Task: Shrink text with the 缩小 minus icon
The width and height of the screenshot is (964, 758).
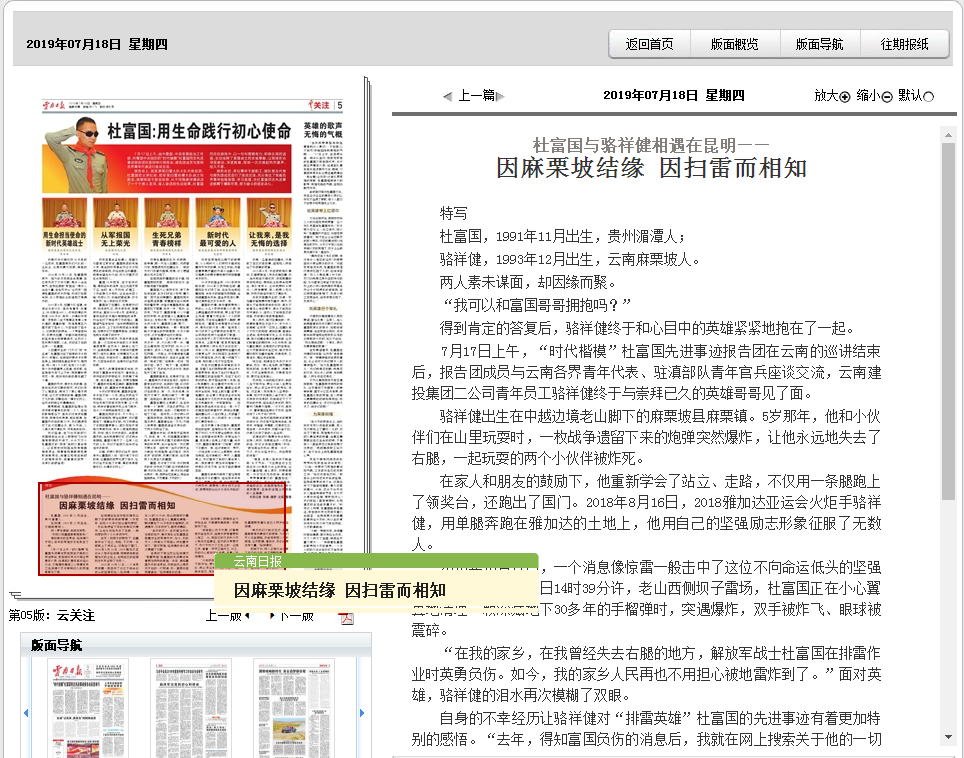Action: tap(885, 96)
